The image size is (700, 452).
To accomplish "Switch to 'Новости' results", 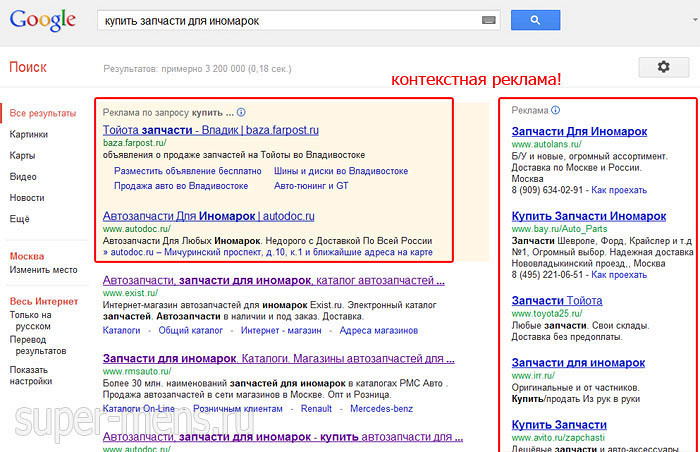I will tap(27, 197).
